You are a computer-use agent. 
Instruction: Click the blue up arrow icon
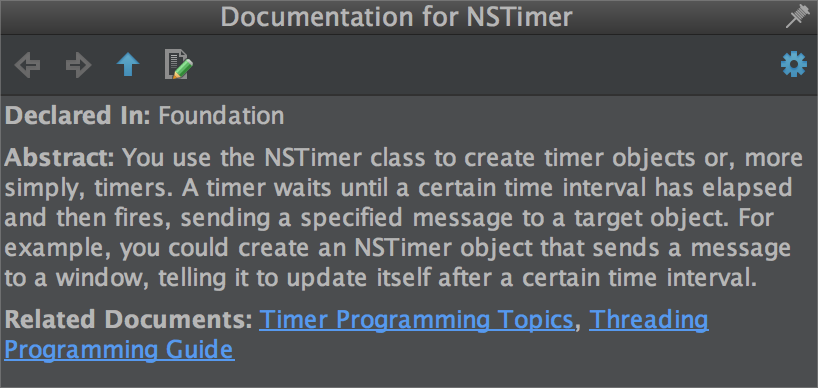coord(128,65)
